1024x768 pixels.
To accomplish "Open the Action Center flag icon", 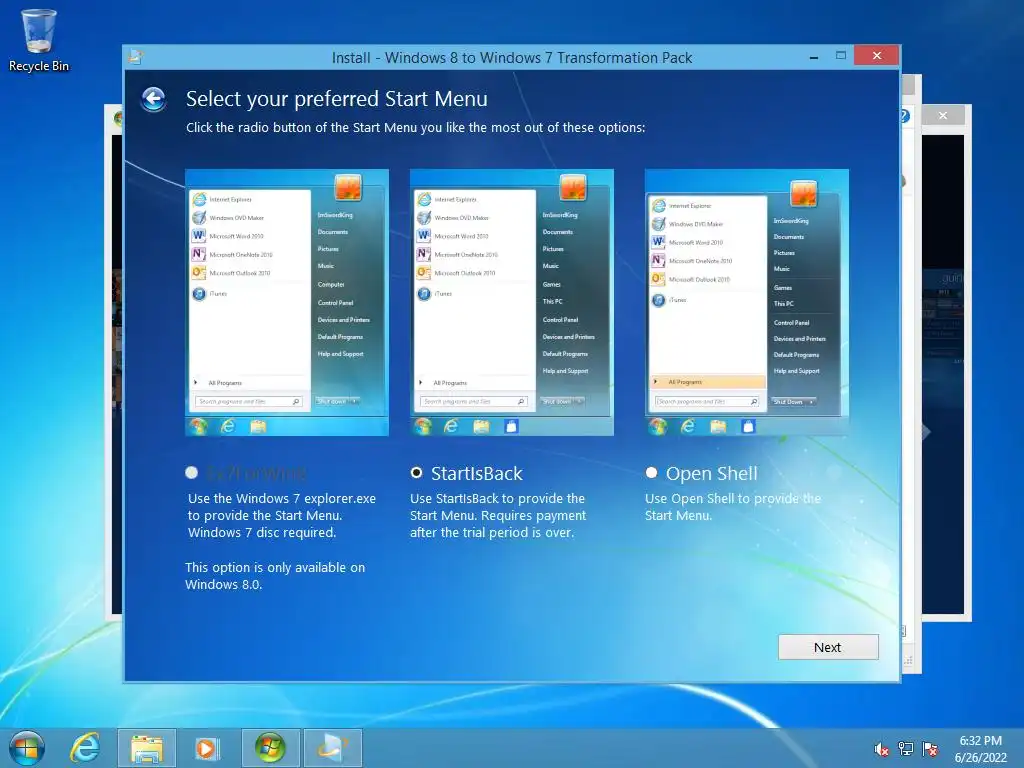I will [930, 749].
